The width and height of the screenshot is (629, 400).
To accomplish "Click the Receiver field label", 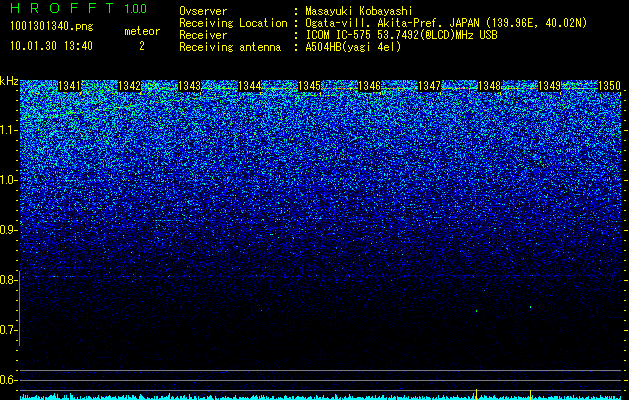I will tap(203, 35).
